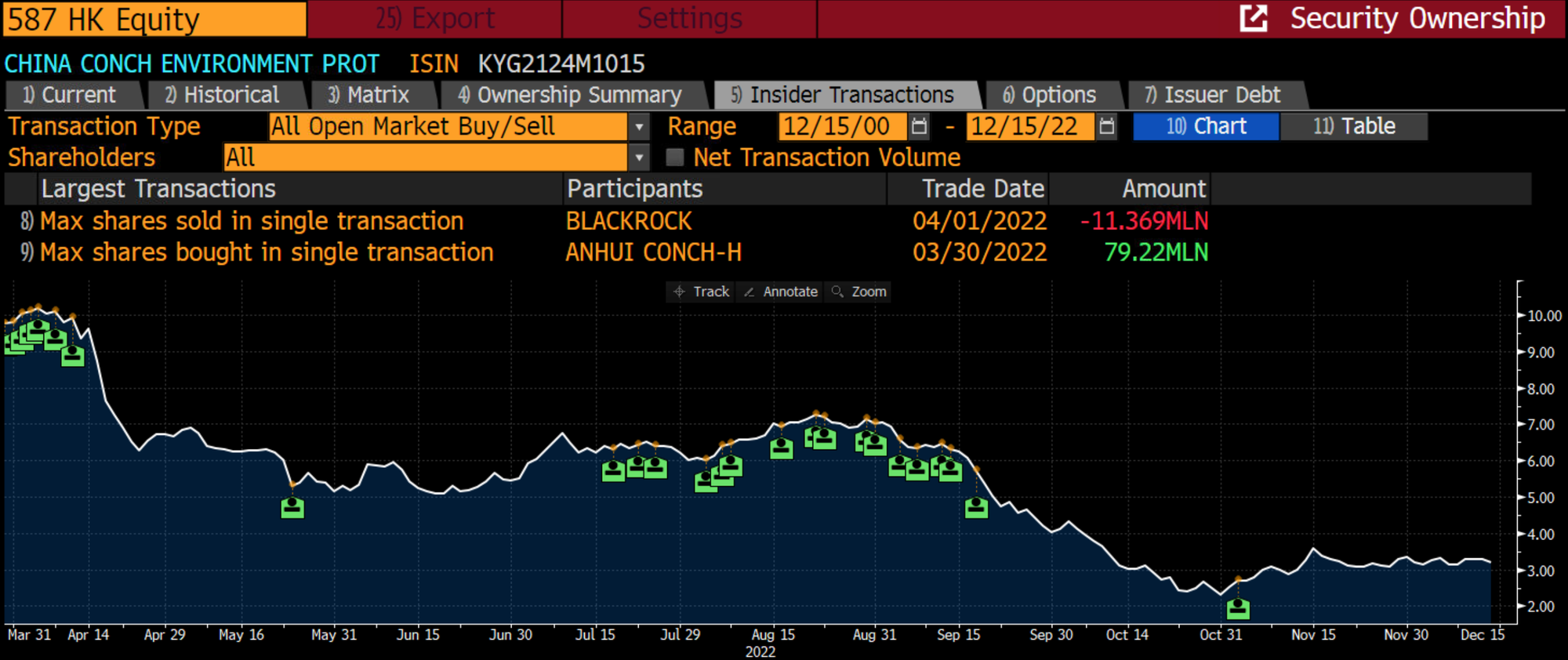
Task: Select the Max shares bought transaction row
Action: 267,252
